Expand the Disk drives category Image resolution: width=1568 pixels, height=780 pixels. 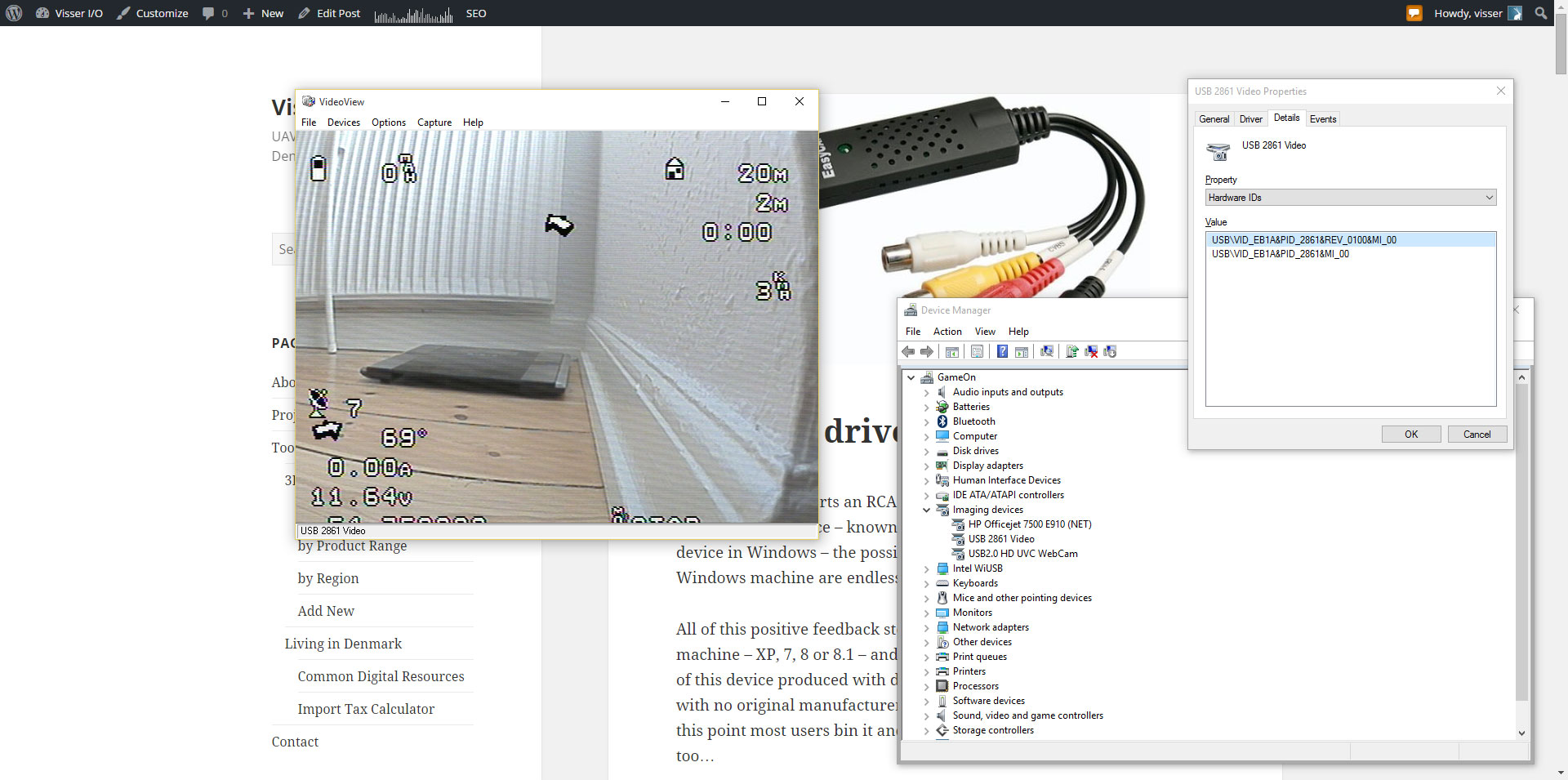pyautogui.click(x=927, y=451)
